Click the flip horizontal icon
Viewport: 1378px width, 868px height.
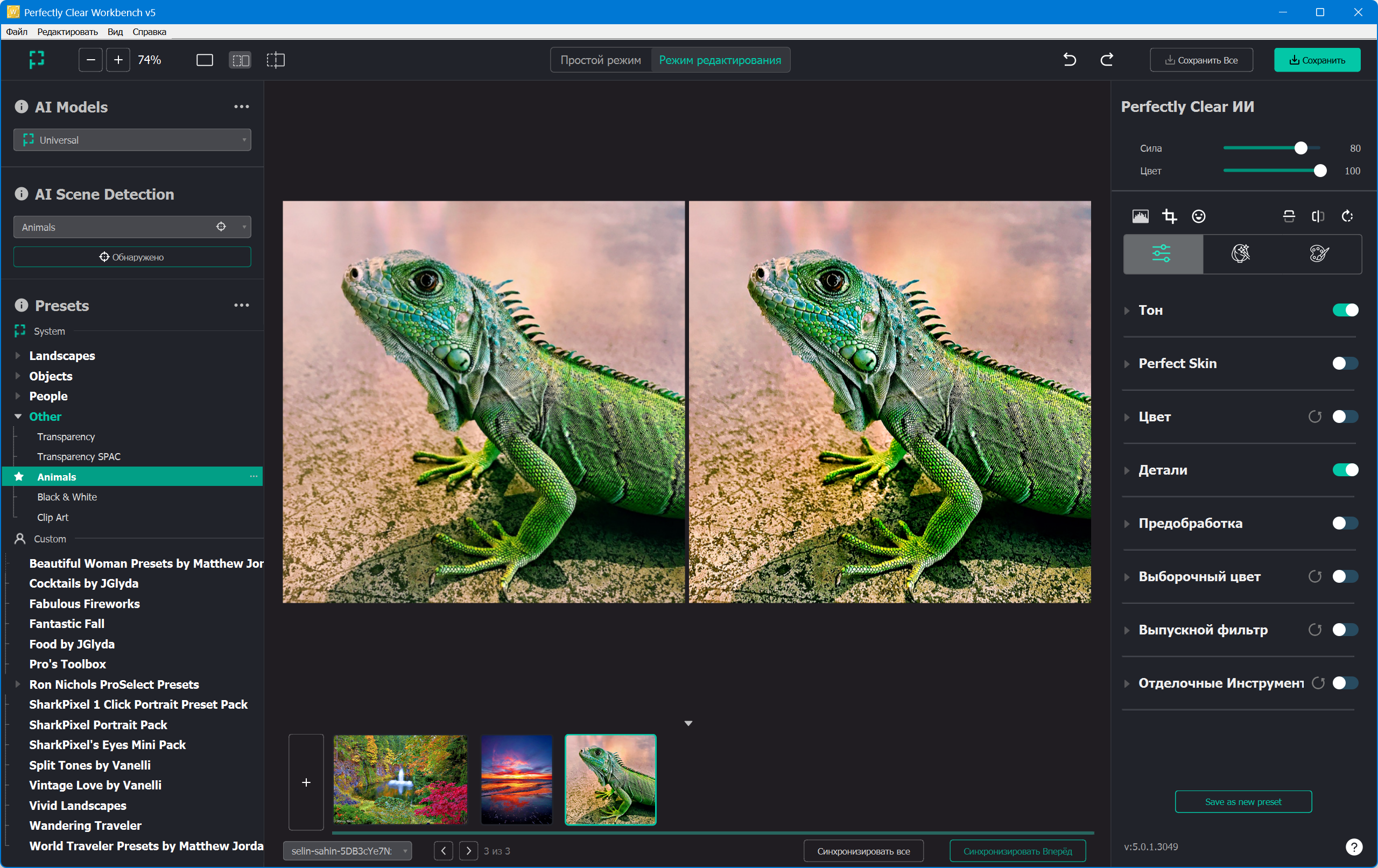1318,216
